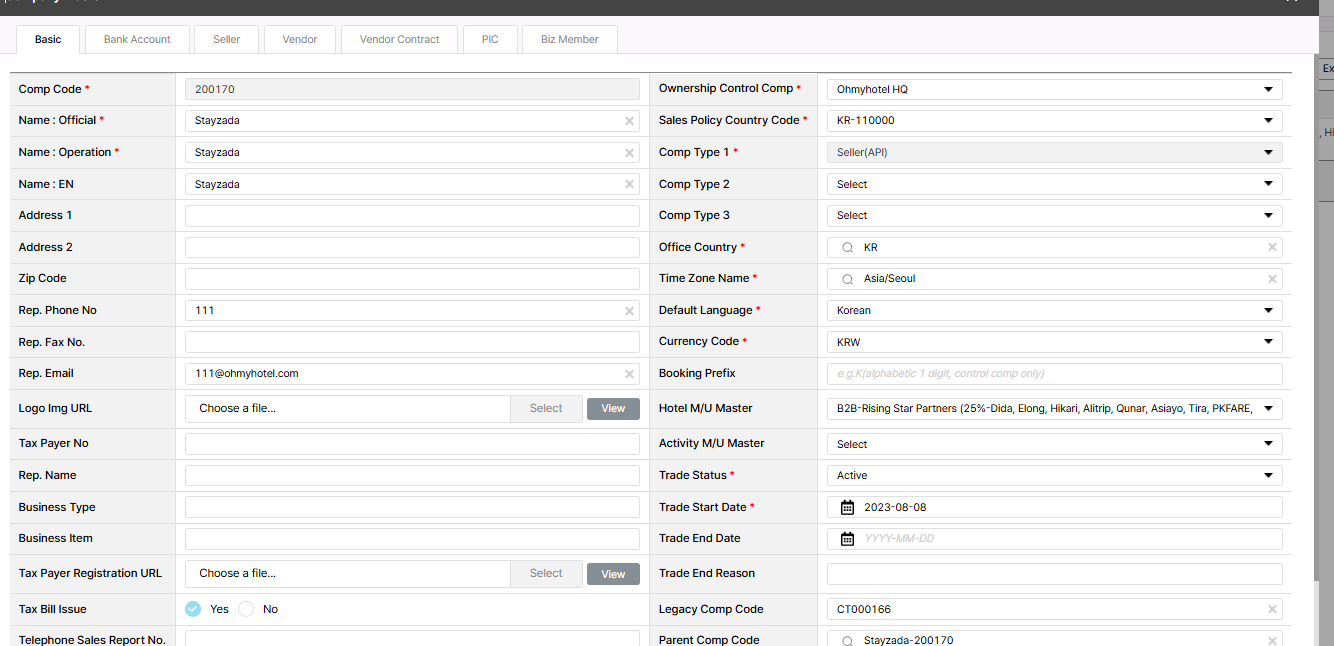Open the Currency Code dropdown
Screen dimensions: 1334x646
(x=1054, y=342)
